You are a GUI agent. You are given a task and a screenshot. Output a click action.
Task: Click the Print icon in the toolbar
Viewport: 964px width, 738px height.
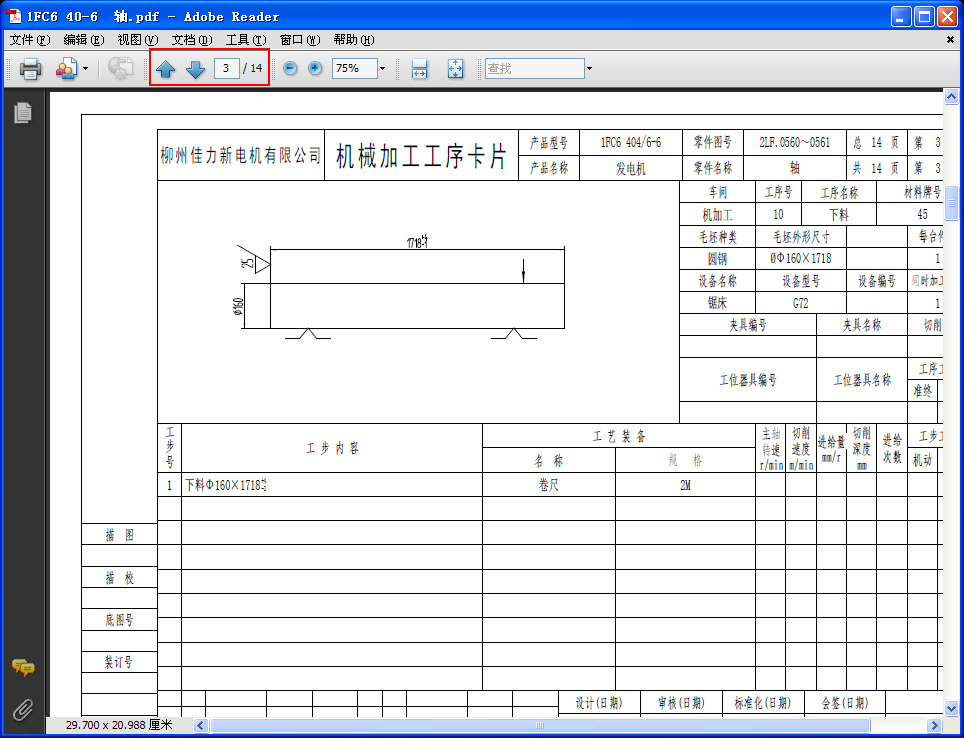30,68
